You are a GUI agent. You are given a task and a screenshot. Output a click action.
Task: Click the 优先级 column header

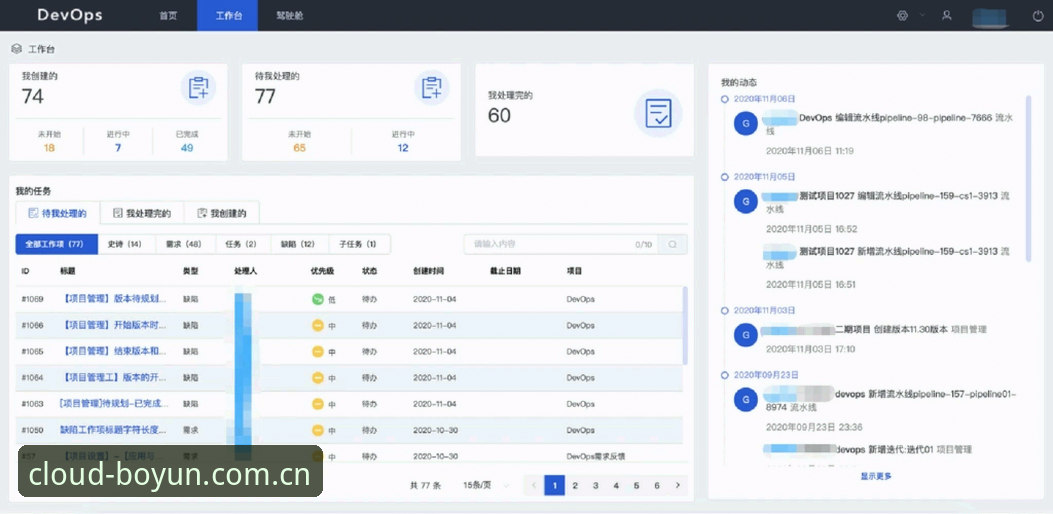[x=322, y=271]
